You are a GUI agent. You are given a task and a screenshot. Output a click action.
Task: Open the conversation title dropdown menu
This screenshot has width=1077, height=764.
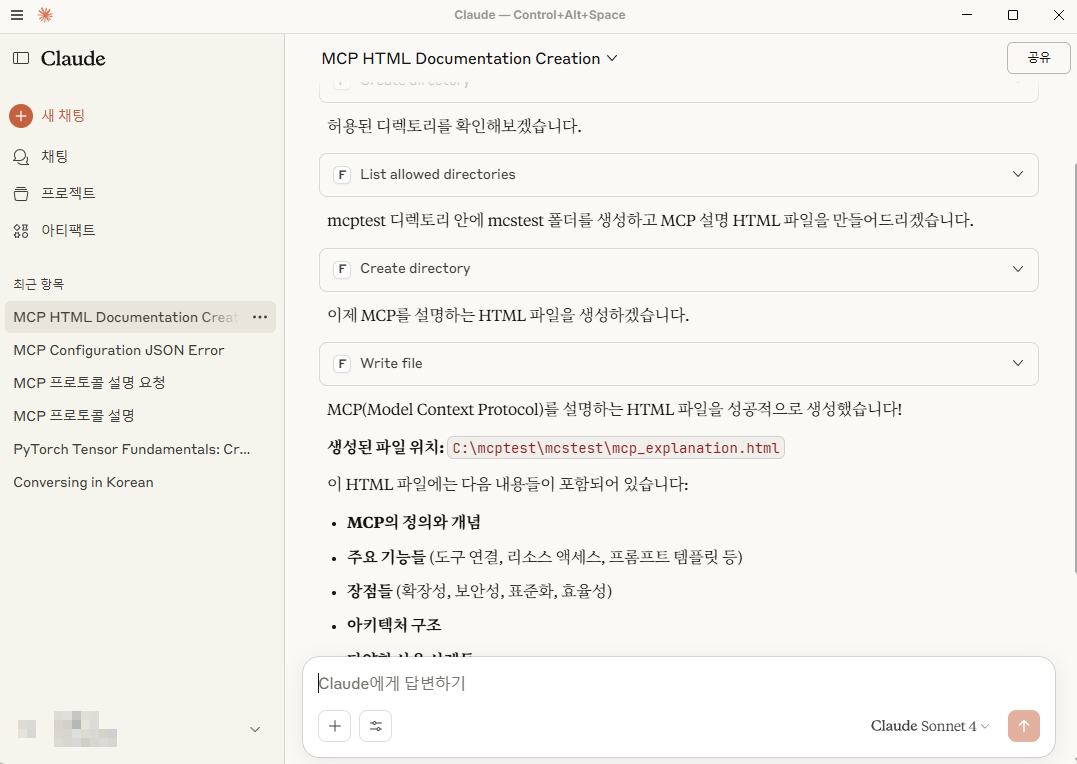click(470, 58)
